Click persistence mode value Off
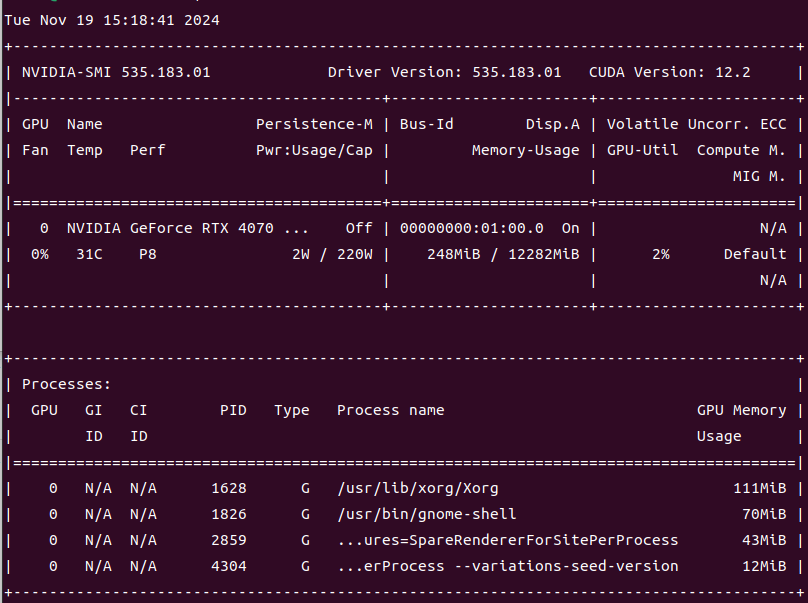This screenshot has width=808, height=603. click(x=359, y=228)
